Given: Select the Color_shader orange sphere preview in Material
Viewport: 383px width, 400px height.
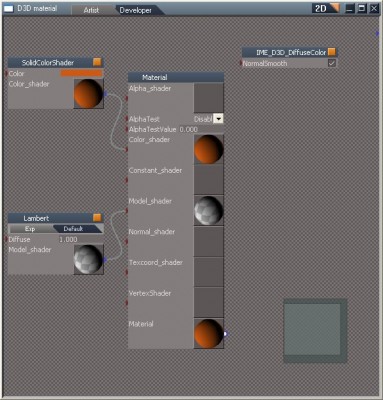Looking at the screenshot, I should [209, 149].
